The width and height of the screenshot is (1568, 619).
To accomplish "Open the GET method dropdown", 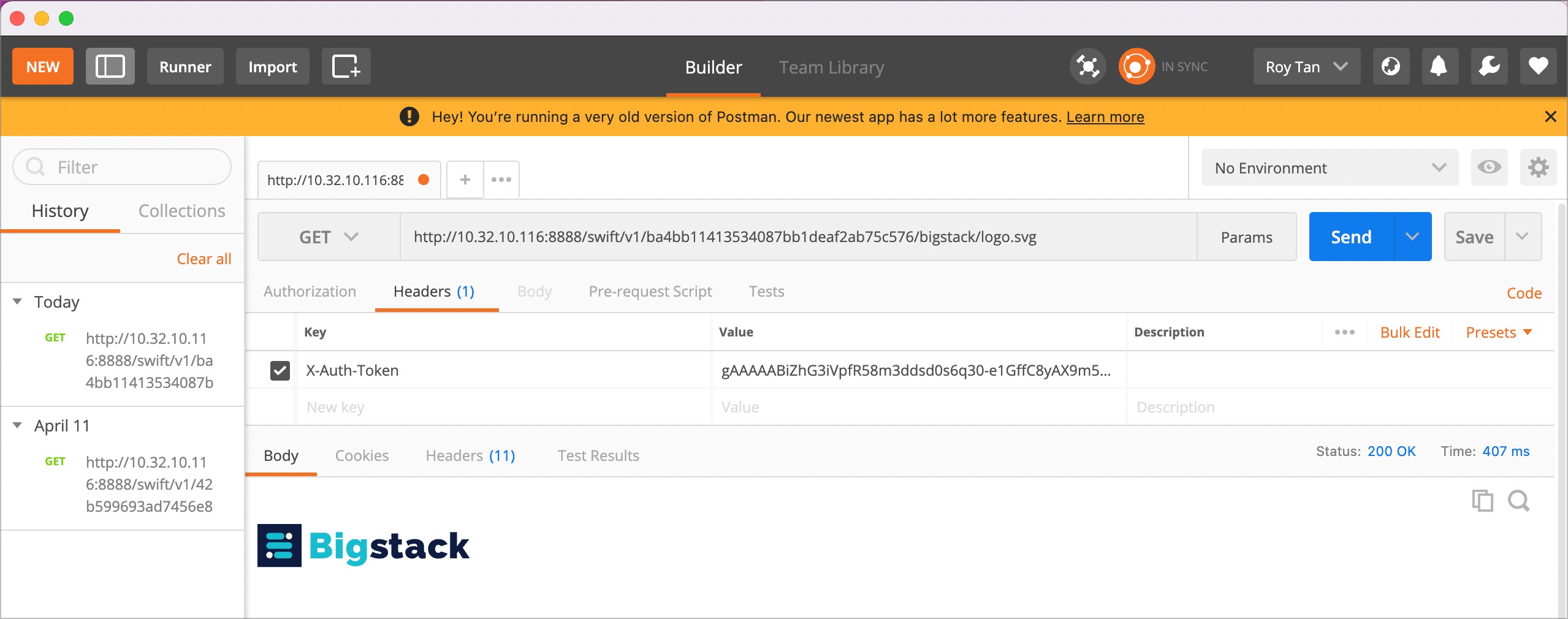I will [329, 237].
